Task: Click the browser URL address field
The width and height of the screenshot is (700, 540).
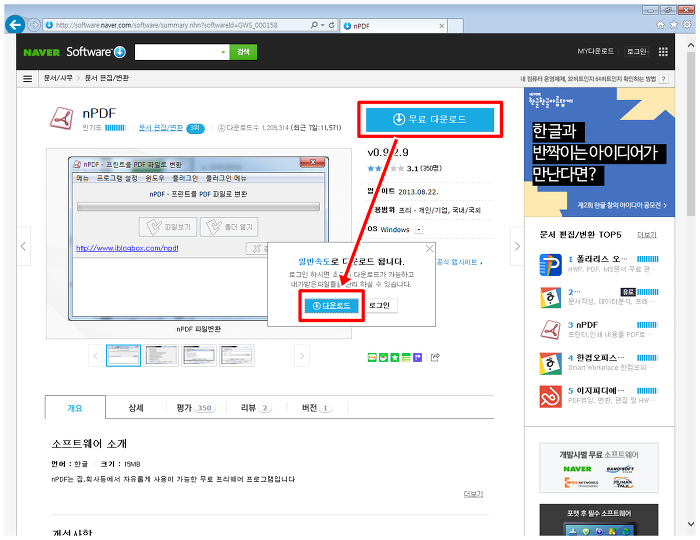Action: (x=179, y=25)
